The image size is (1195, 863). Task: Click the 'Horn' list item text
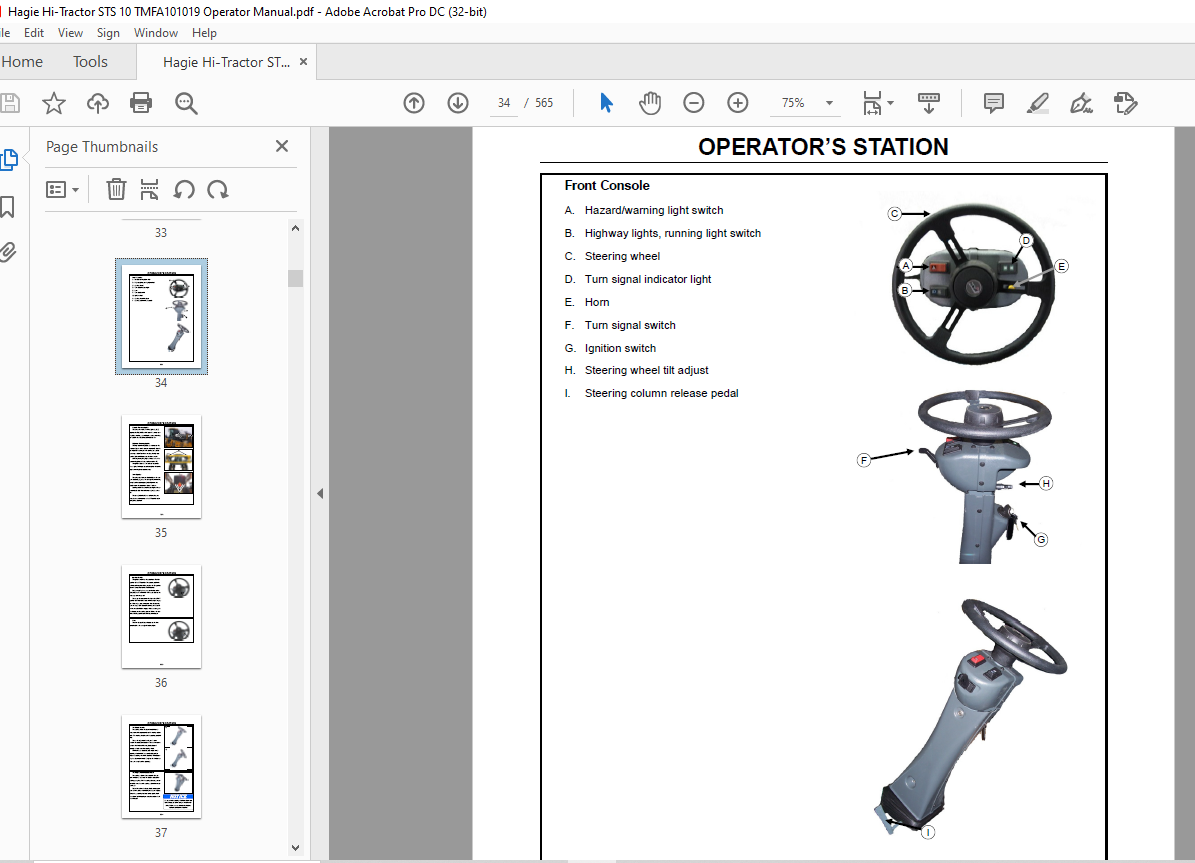(597, 303)
